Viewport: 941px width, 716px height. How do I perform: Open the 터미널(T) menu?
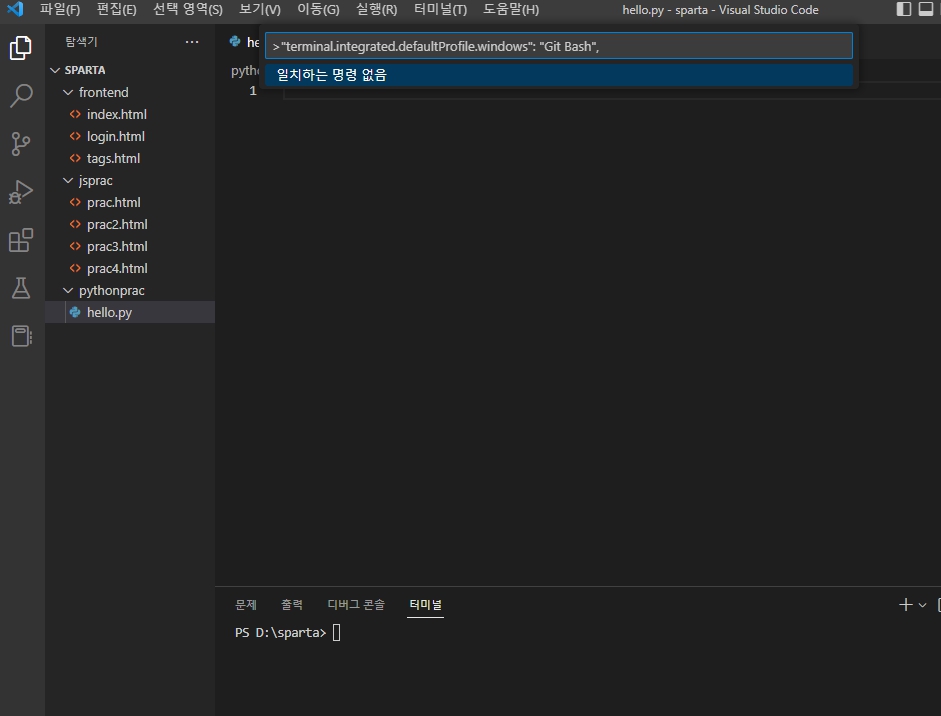440,10
